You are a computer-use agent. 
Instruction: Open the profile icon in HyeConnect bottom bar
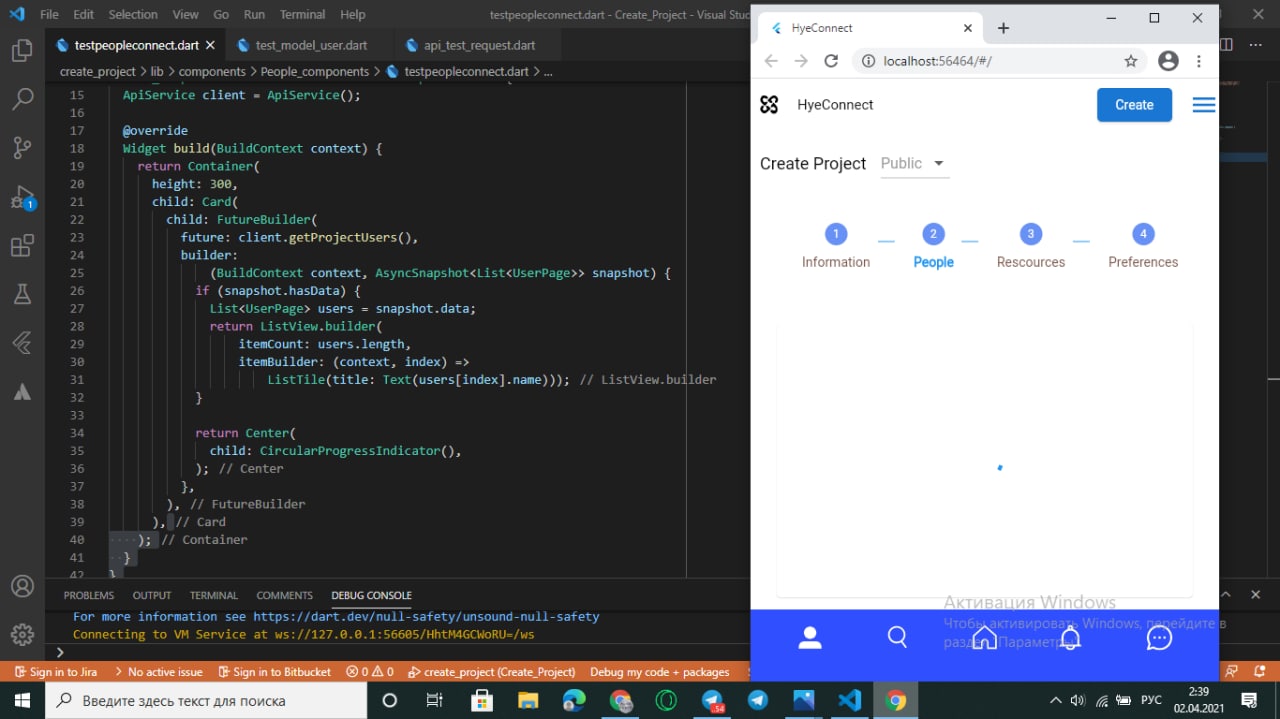pyautogui.click(x=810, y=638)
